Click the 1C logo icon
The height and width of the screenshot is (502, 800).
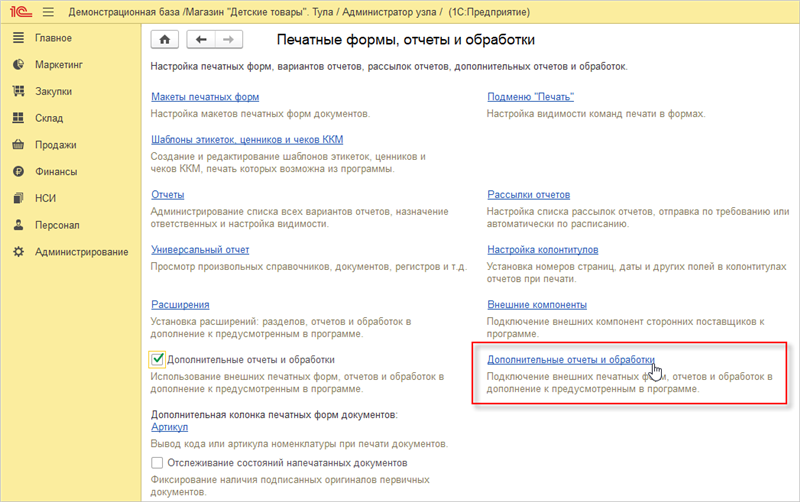[x=20, y=11]
